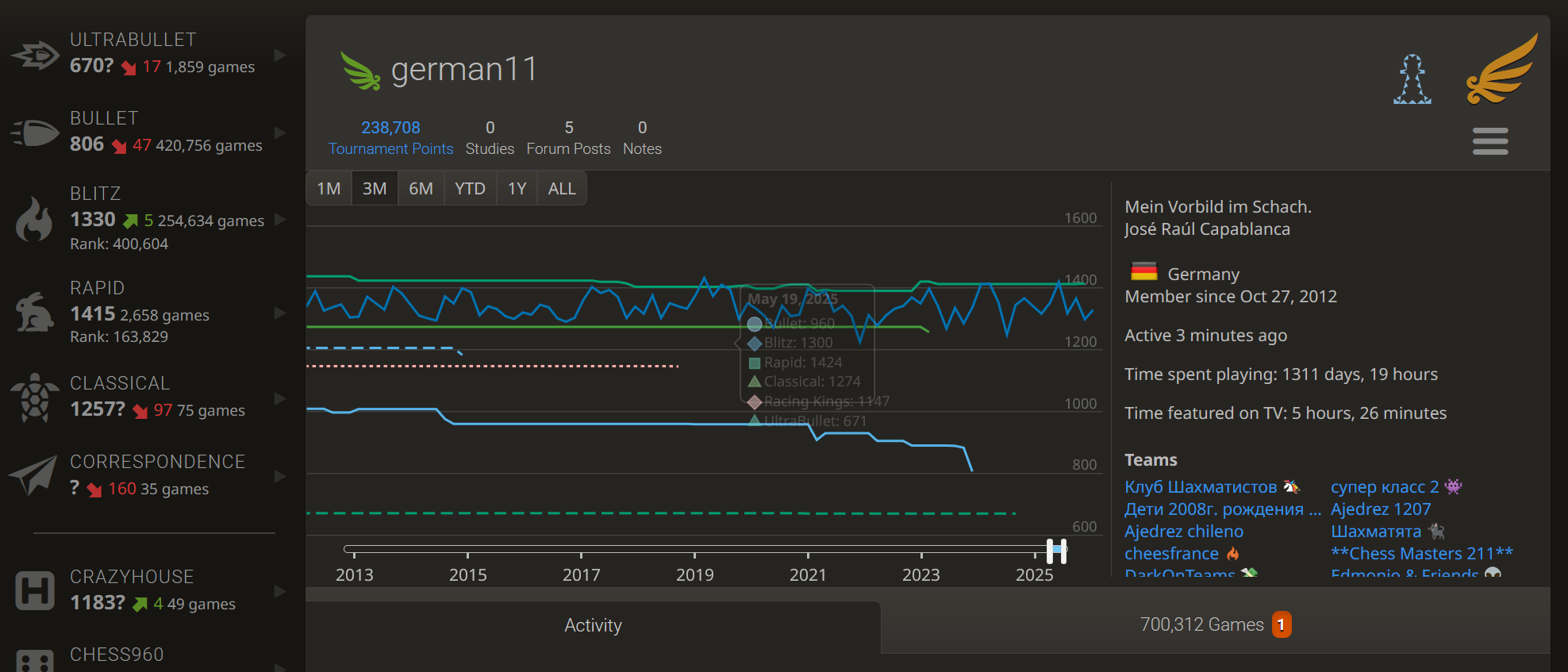The image size is (1568, 672).
Task: Open the Notes link
Action: pyautogui.click(x=642, y=137)
